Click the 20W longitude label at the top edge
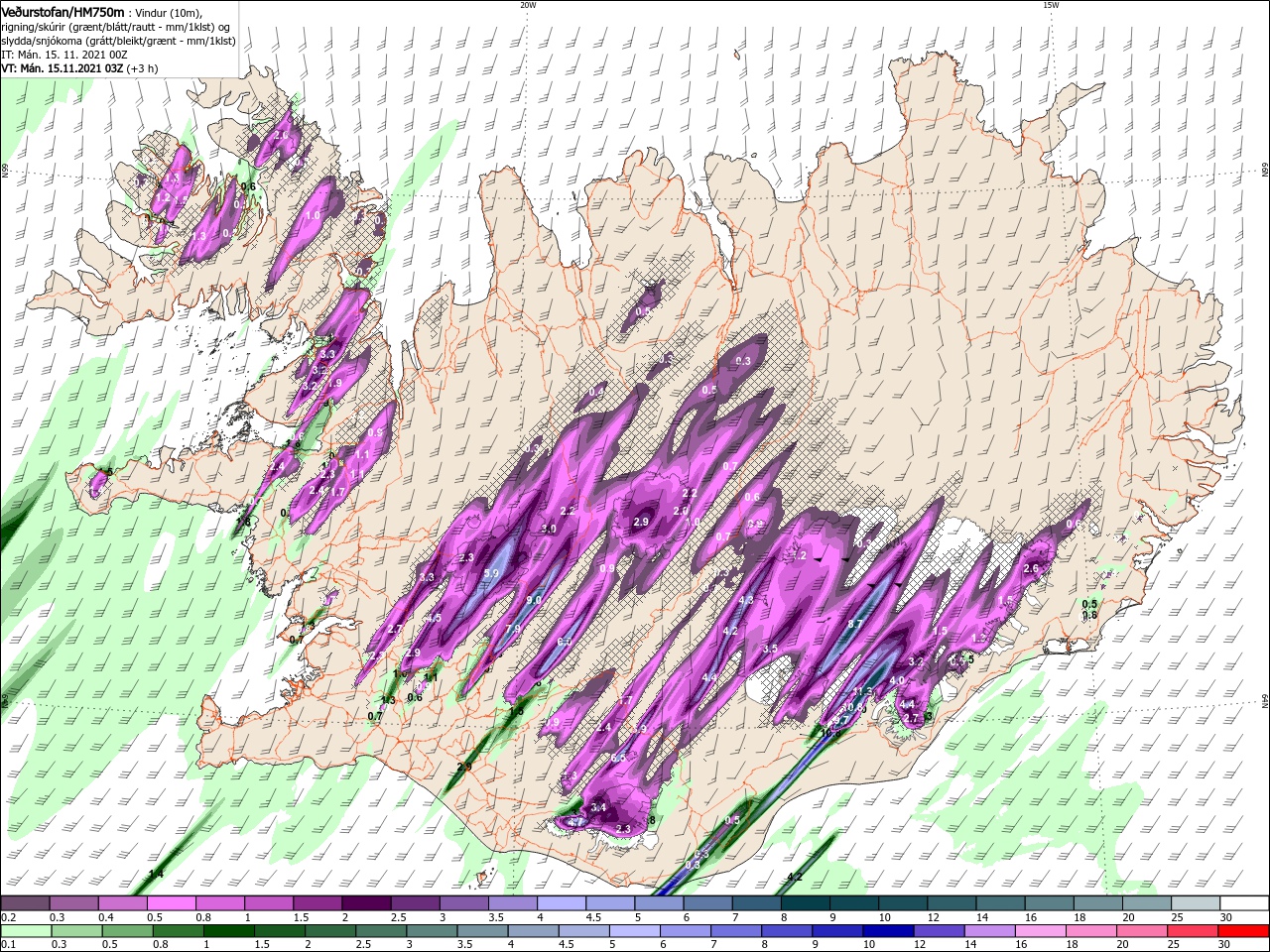Image resolution: width=1270 pixels, height=952 pixels. pyautogui.click(x=528, y=5)
